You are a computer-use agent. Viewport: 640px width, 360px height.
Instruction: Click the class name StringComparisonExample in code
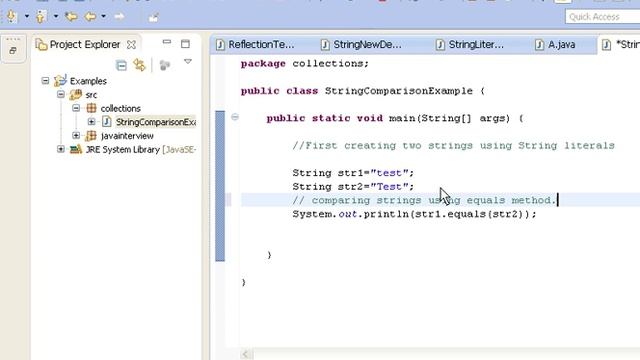click(398, 91)
